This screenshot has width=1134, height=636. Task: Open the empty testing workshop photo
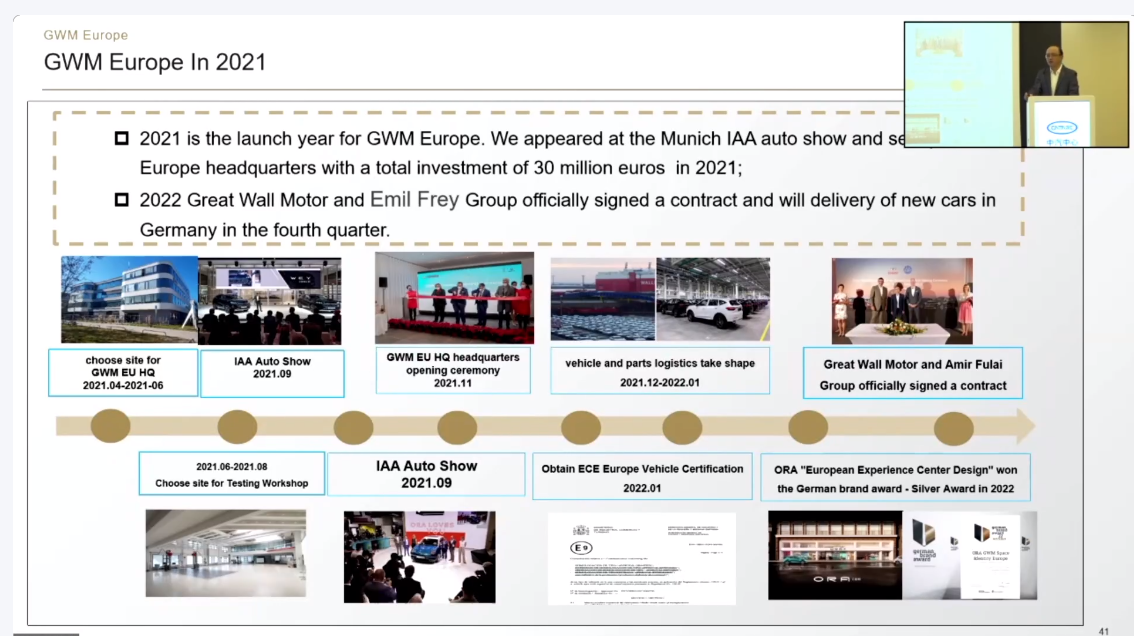point(226,554)
